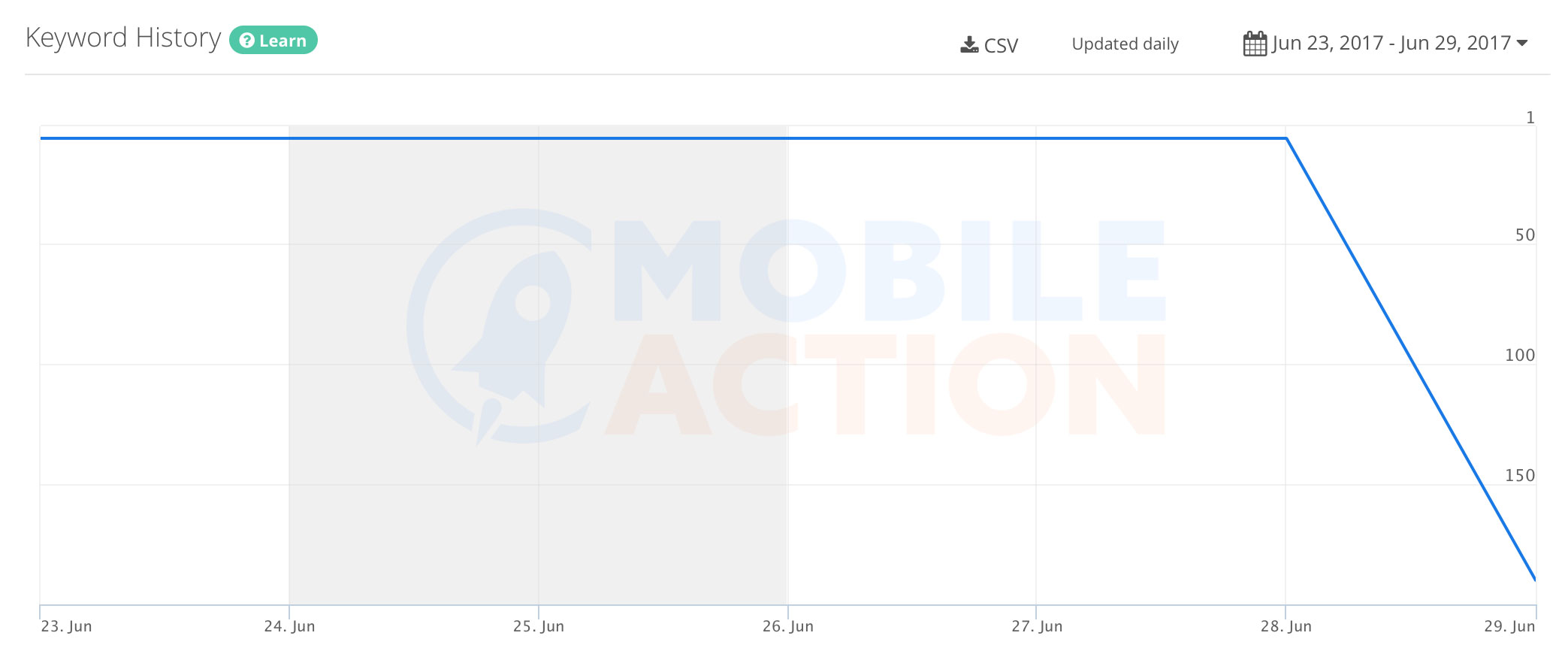Screen dimensions: 1568x657
Task: Click the gray shaded weekend region
Action: (x=539, y=365)
